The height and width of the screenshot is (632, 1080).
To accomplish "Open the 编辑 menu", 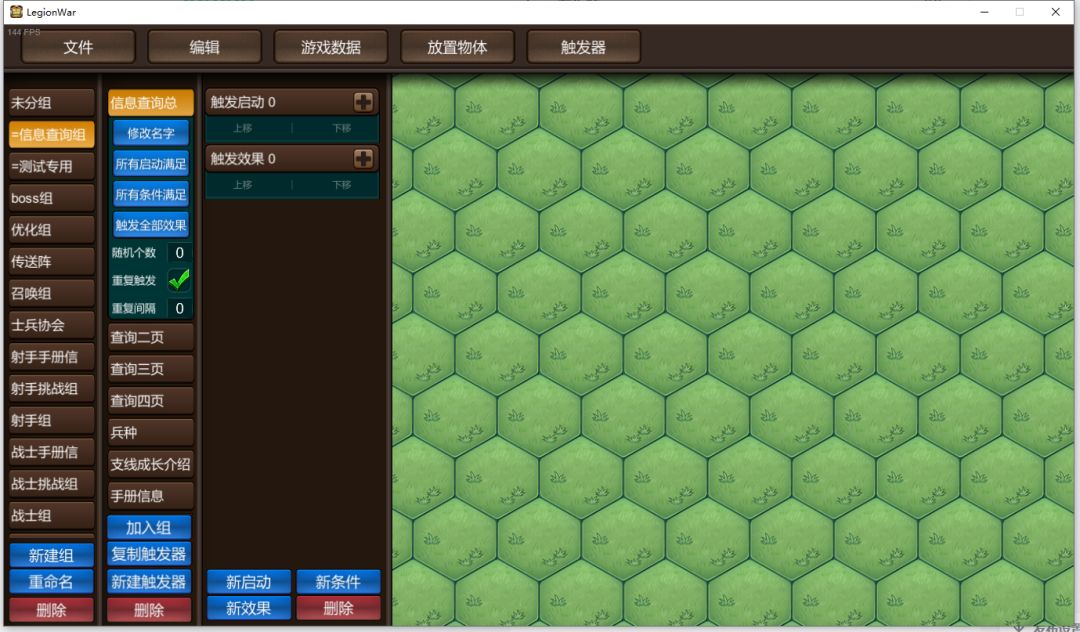I will 205,47.
